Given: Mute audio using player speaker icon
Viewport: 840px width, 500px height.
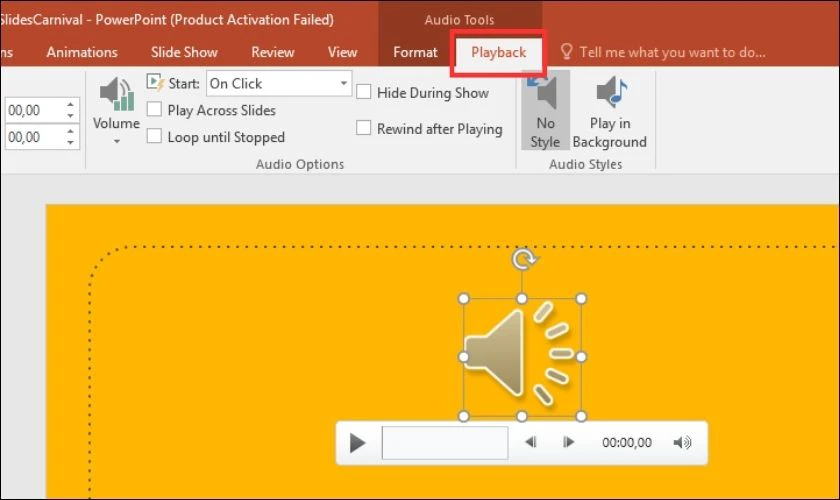Looking at the screenshot, I should (682, 442).
